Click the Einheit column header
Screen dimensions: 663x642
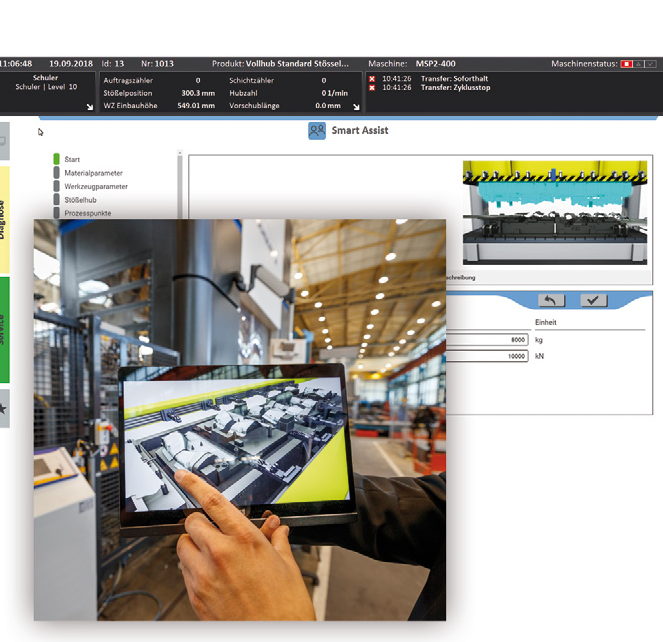point(545,322)
